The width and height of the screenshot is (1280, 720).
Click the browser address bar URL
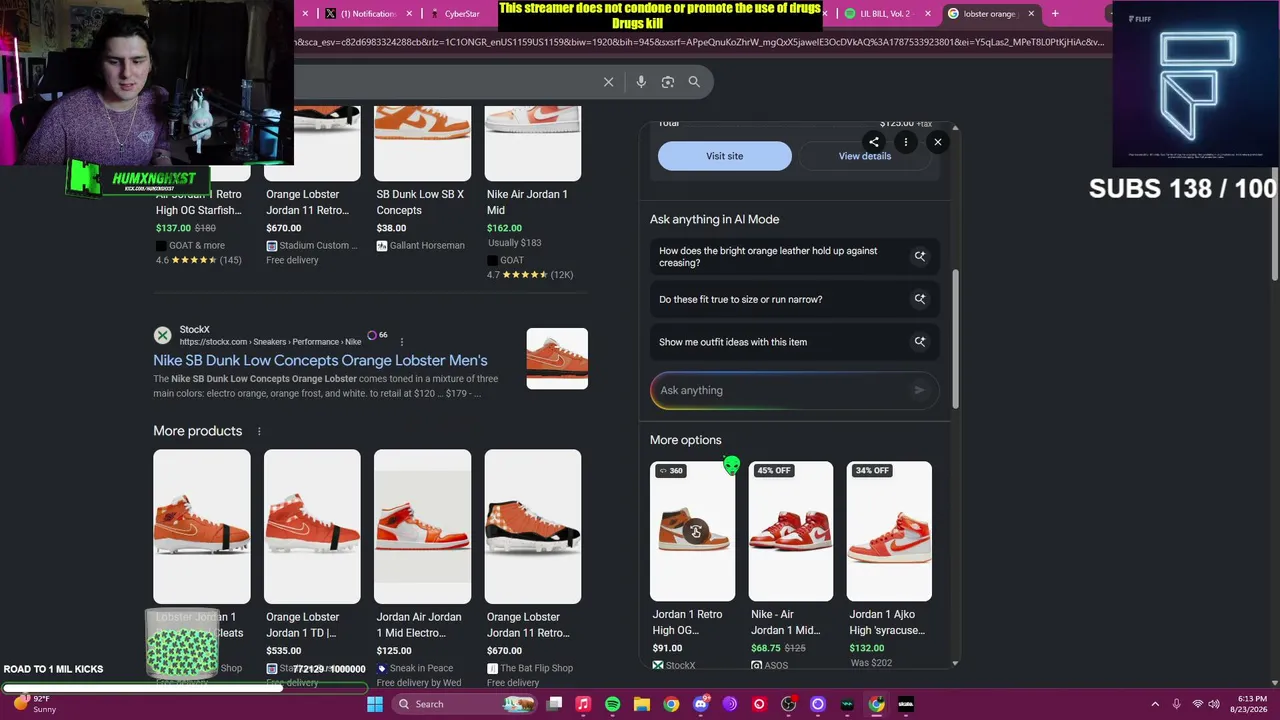(x=700, y=42)
